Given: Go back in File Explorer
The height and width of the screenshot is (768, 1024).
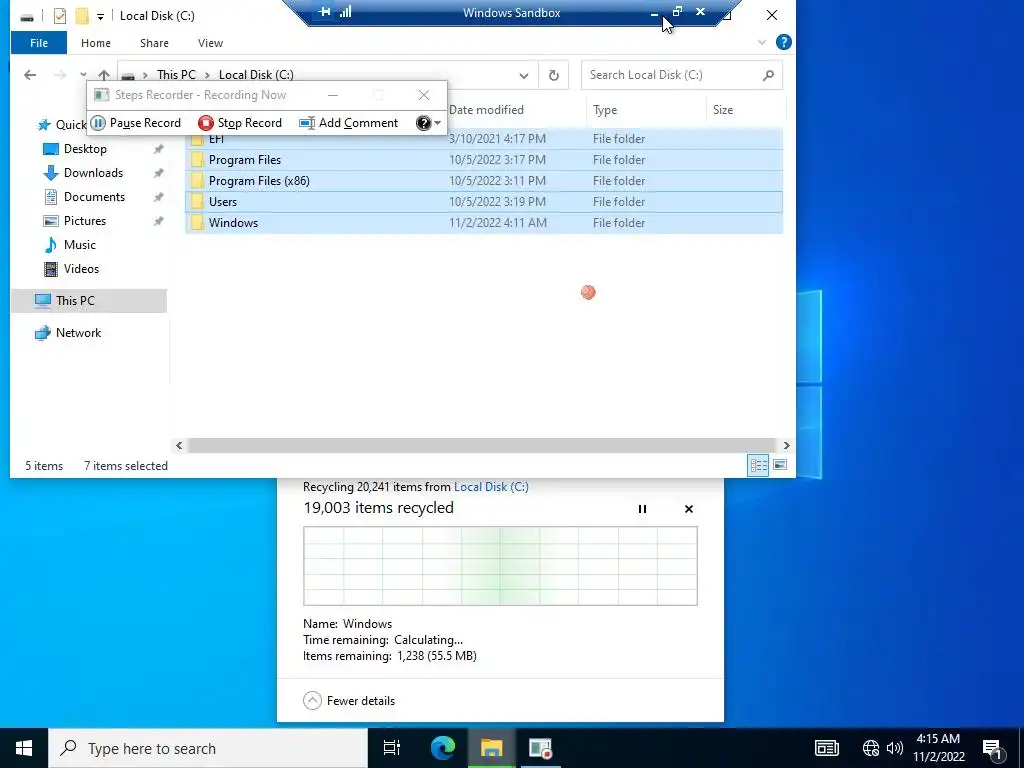Looking at the screenshot, I should [x=30, y=75].
